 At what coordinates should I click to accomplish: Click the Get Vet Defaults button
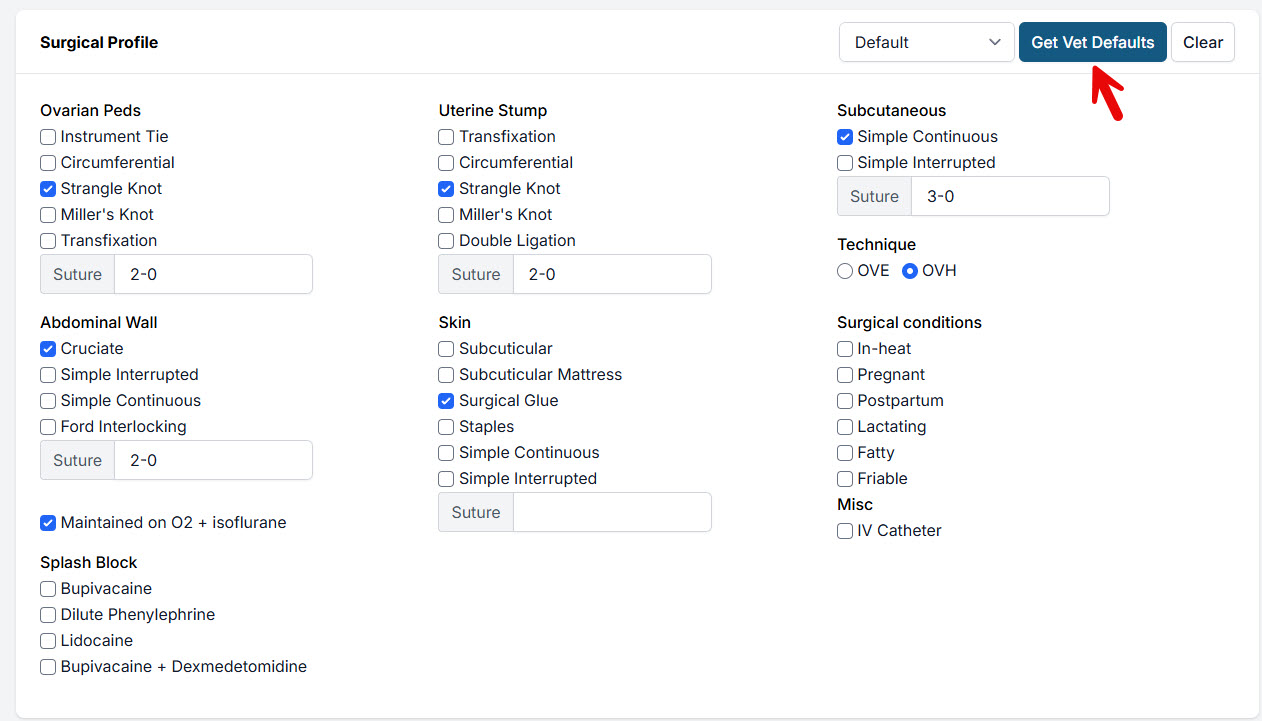point(1092,42)
